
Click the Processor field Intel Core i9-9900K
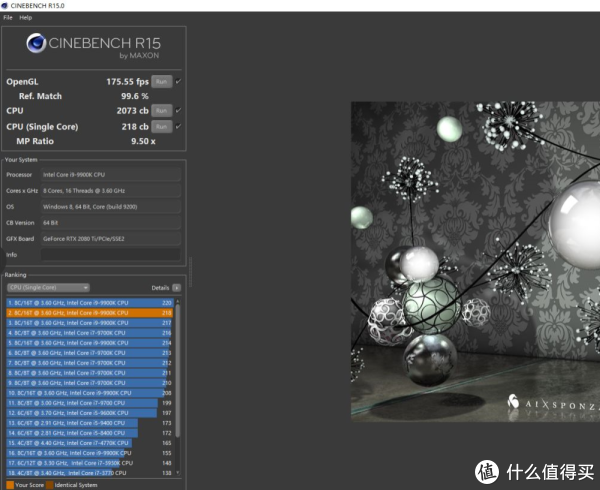(111, 175)
